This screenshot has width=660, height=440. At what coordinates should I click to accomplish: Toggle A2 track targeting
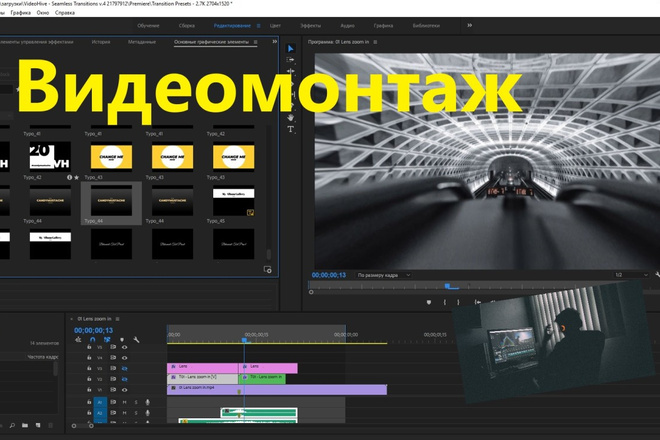coord(100,413)
